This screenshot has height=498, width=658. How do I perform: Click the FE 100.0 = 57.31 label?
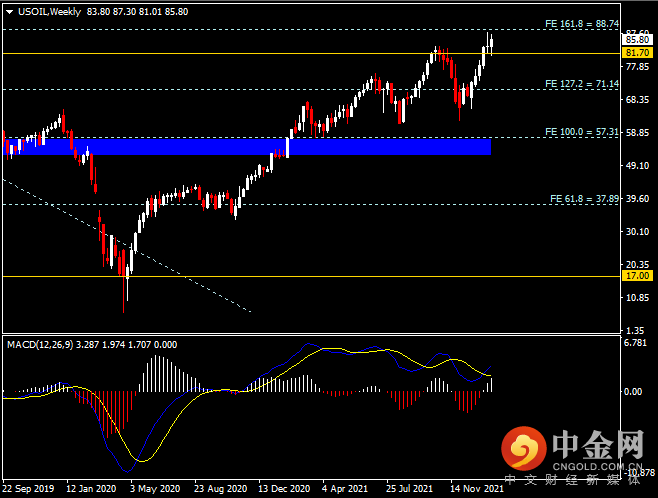coord(582,132)
